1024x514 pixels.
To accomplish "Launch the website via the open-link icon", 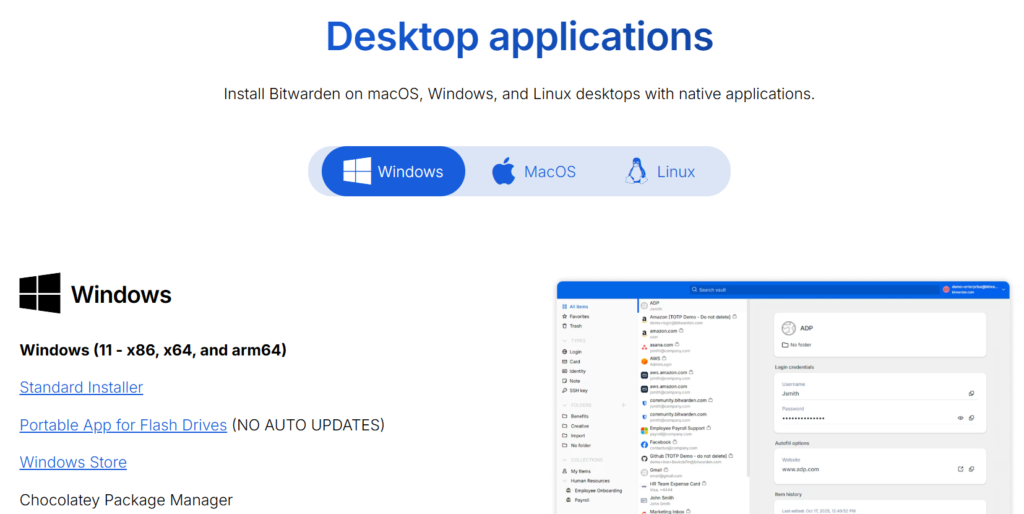I will point(960,469).
